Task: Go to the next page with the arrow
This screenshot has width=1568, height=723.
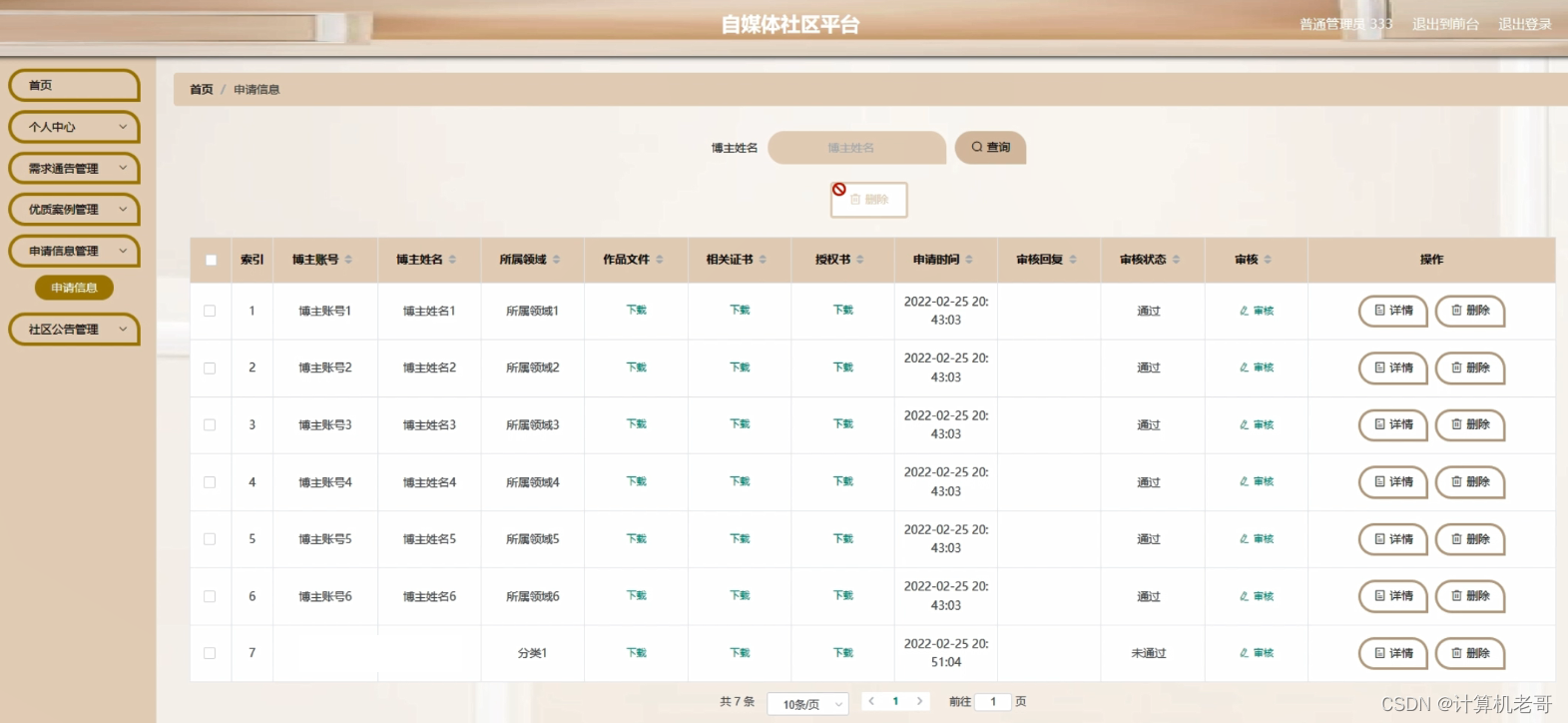Action: coord(919,702)
